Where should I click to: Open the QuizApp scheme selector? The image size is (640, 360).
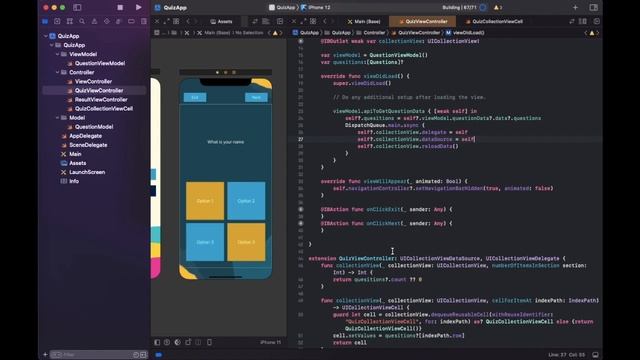pyautogui.click(x=282, y=7)
